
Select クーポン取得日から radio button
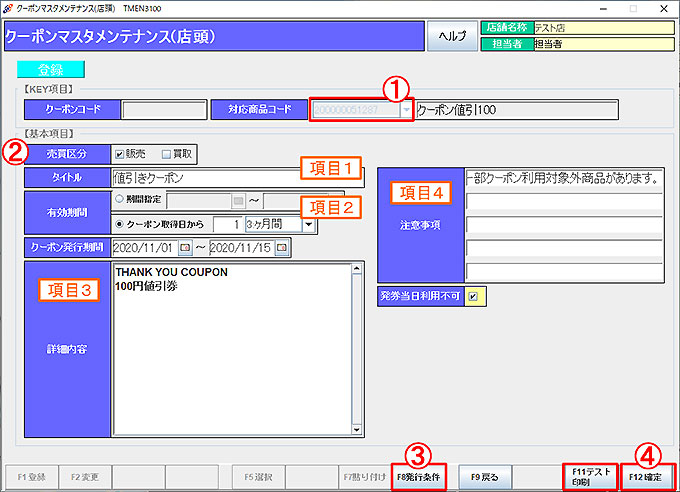point(119,224)
